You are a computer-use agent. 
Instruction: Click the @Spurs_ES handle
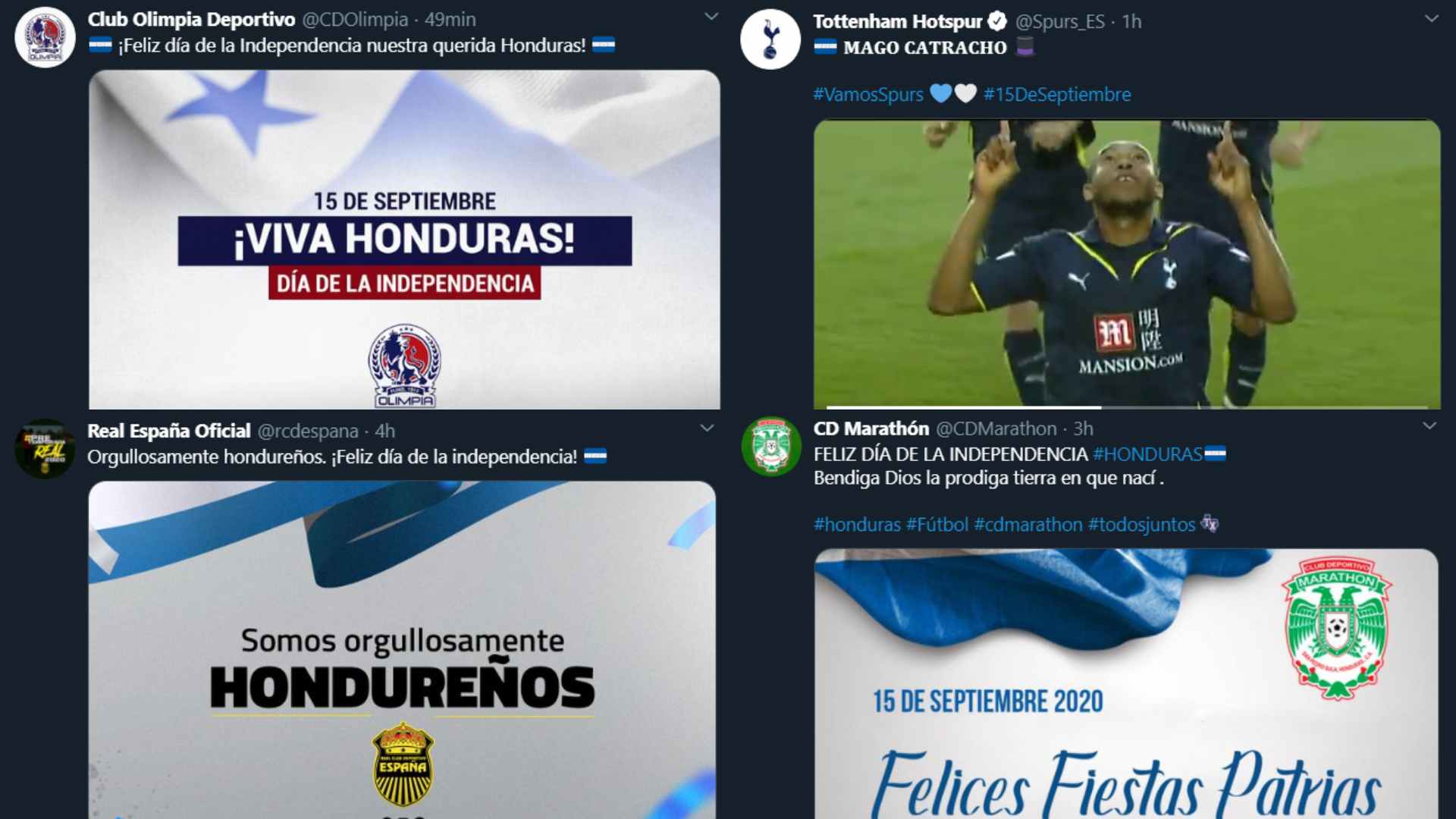coord(1059,21)
